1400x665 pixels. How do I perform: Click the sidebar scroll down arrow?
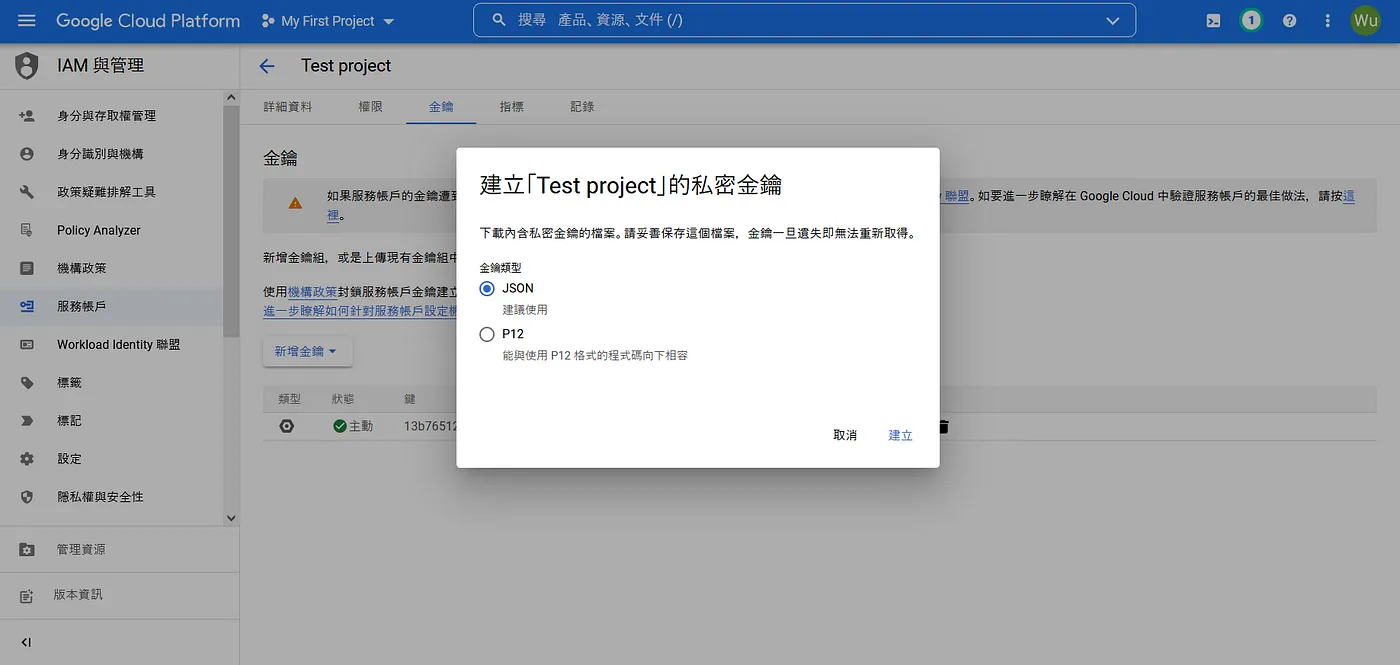[x=231, y=518]
